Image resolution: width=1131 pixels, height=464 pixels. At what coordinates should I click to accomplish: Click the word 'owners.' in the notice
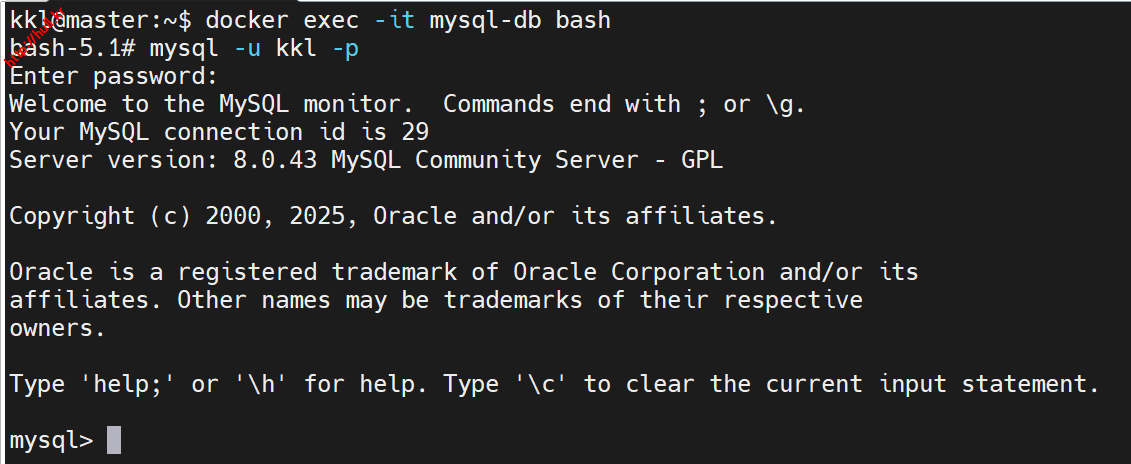click(58, 328)
